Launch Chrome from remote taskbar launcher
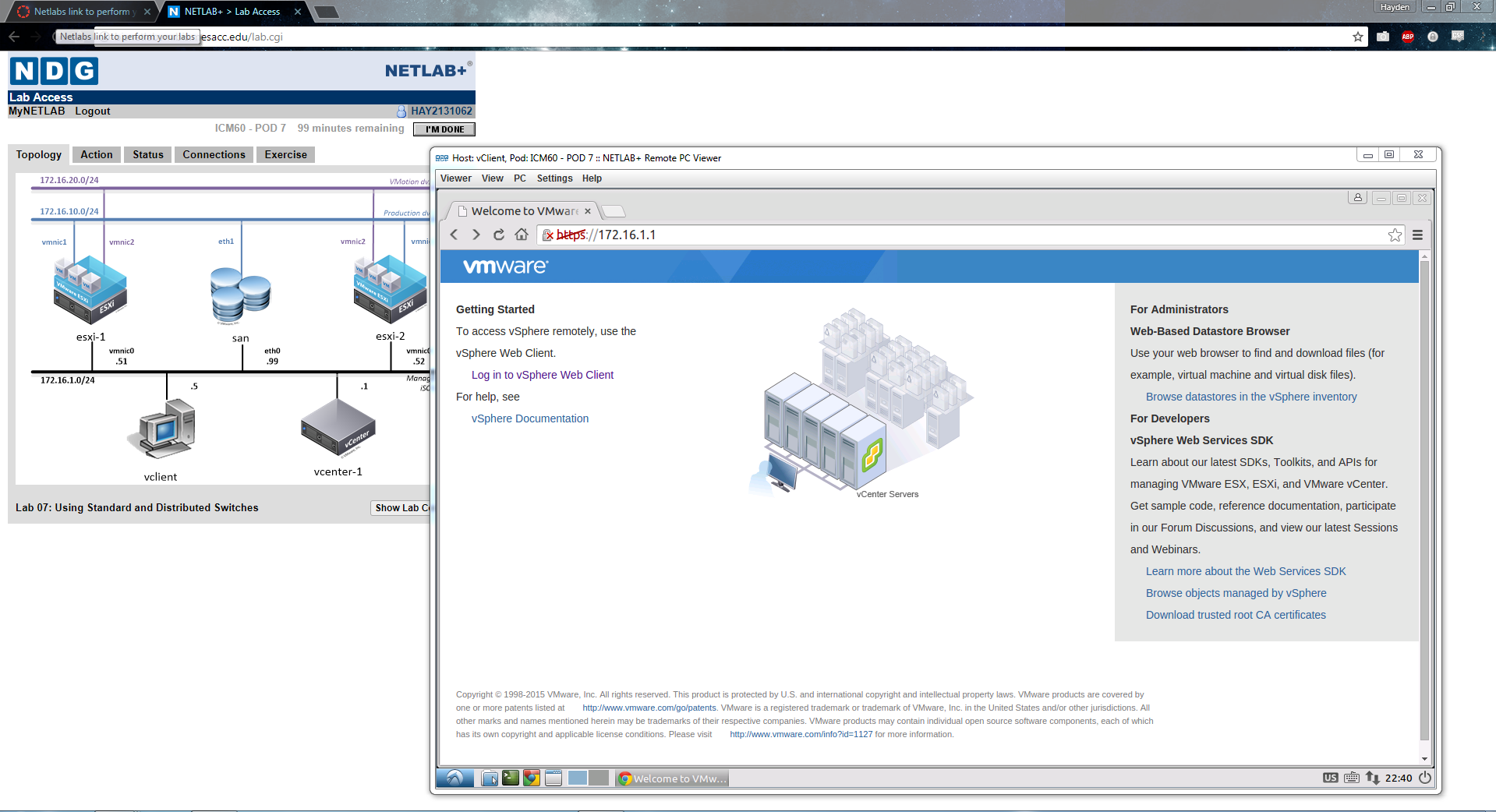Screen dimensions: 1496x812 point(532,778)
